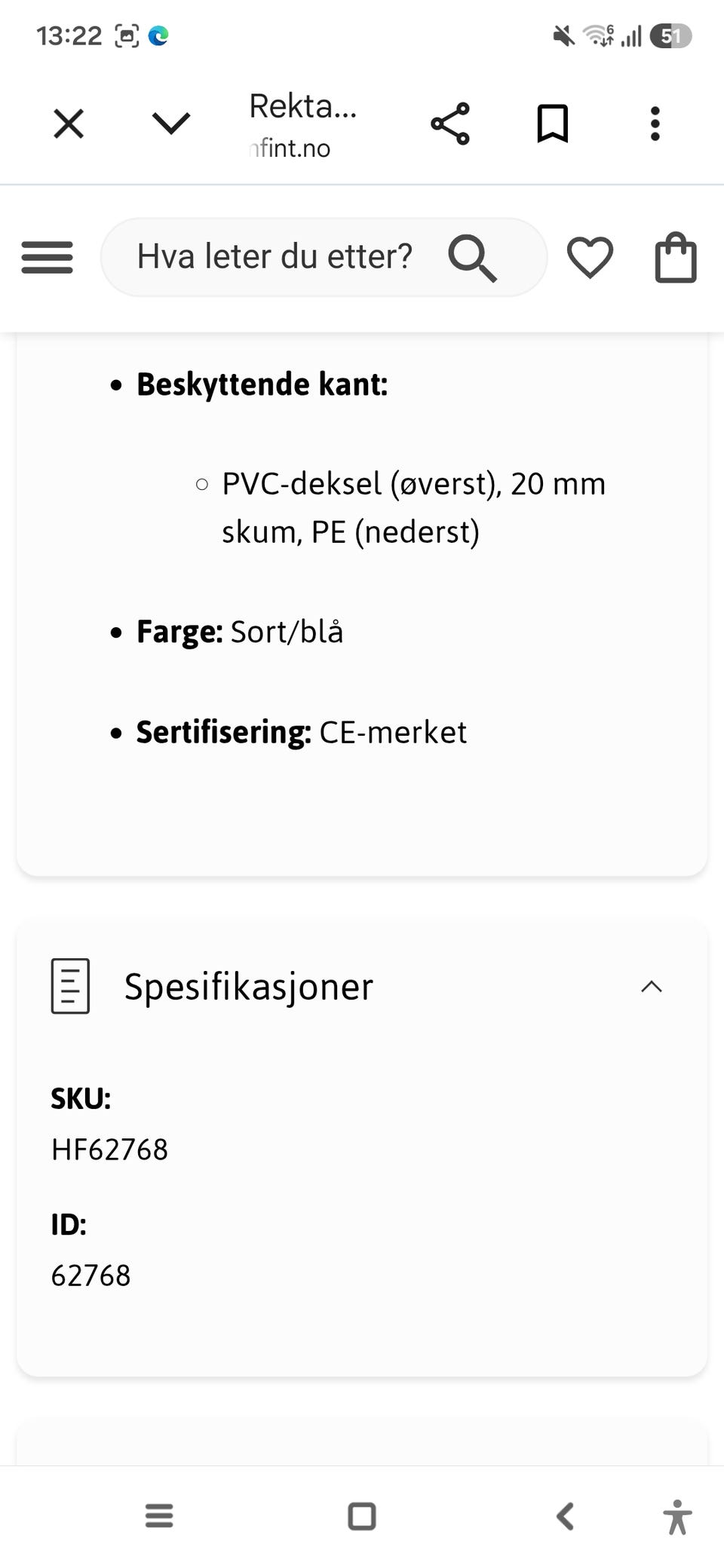This screenshot has height=1568, width=724.
Task: Open the wishlist heart icon
Action: tap(590, 258)
